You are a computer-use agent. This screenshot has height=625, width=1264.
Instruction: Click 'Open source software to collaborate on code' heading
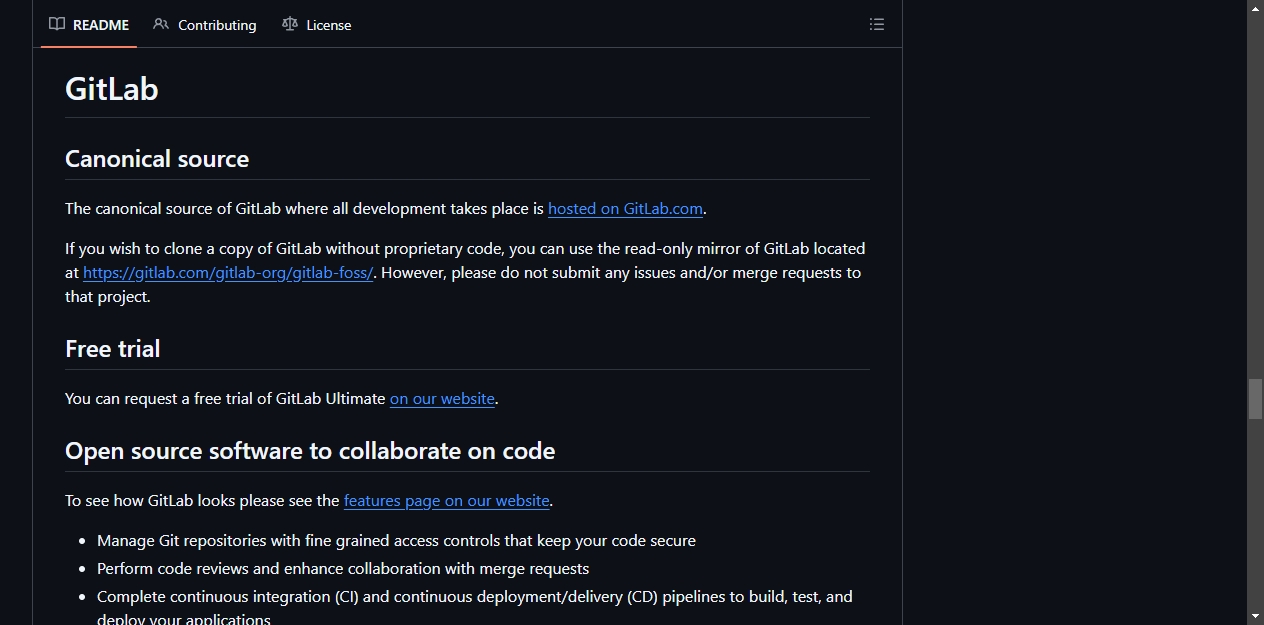[x=310, y=451]
